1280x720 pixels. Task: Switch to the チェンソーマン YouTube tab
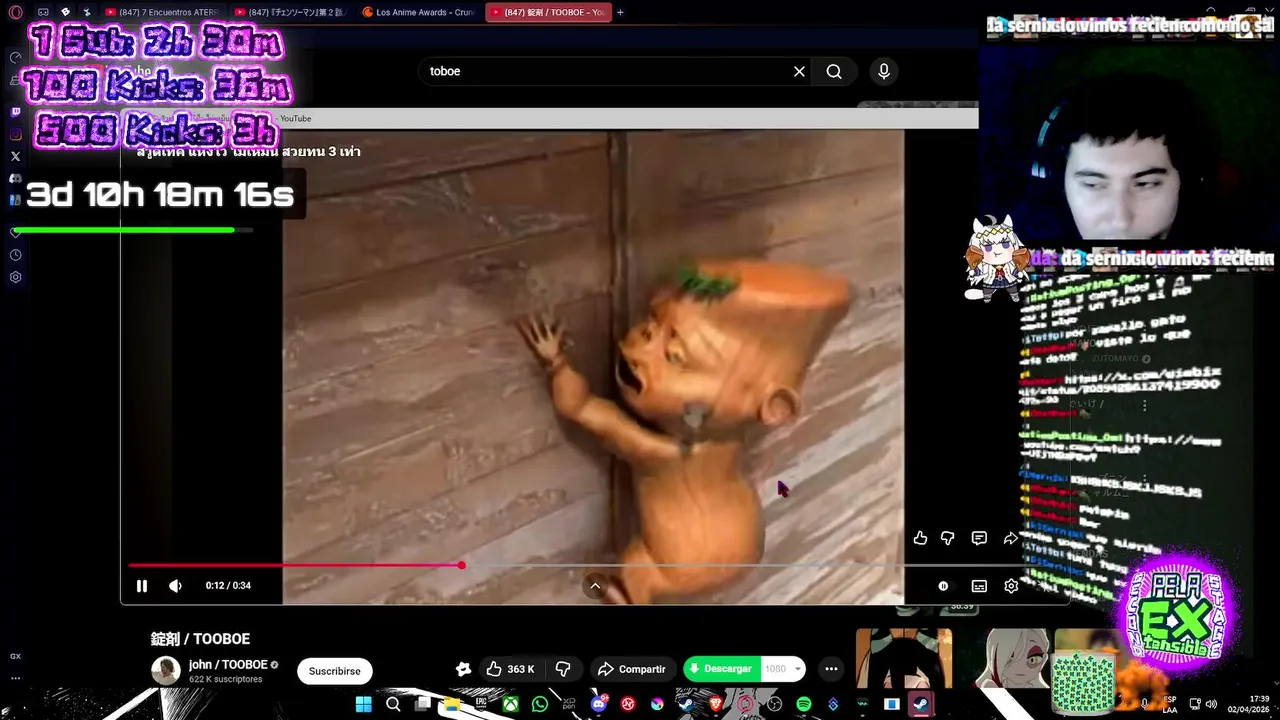(291, 12)
